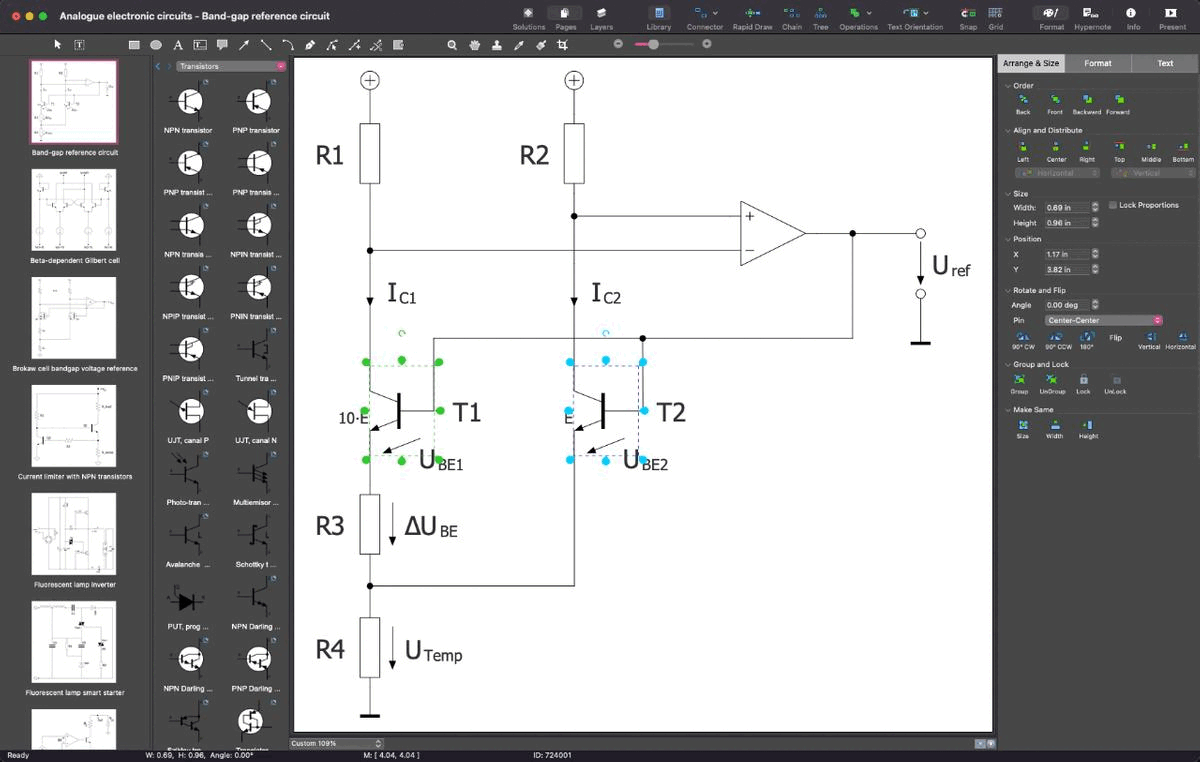Open the Pin Center-Center dropdown
Image resolution: width=1200 pixels, height=762 pixels.
1103,320
